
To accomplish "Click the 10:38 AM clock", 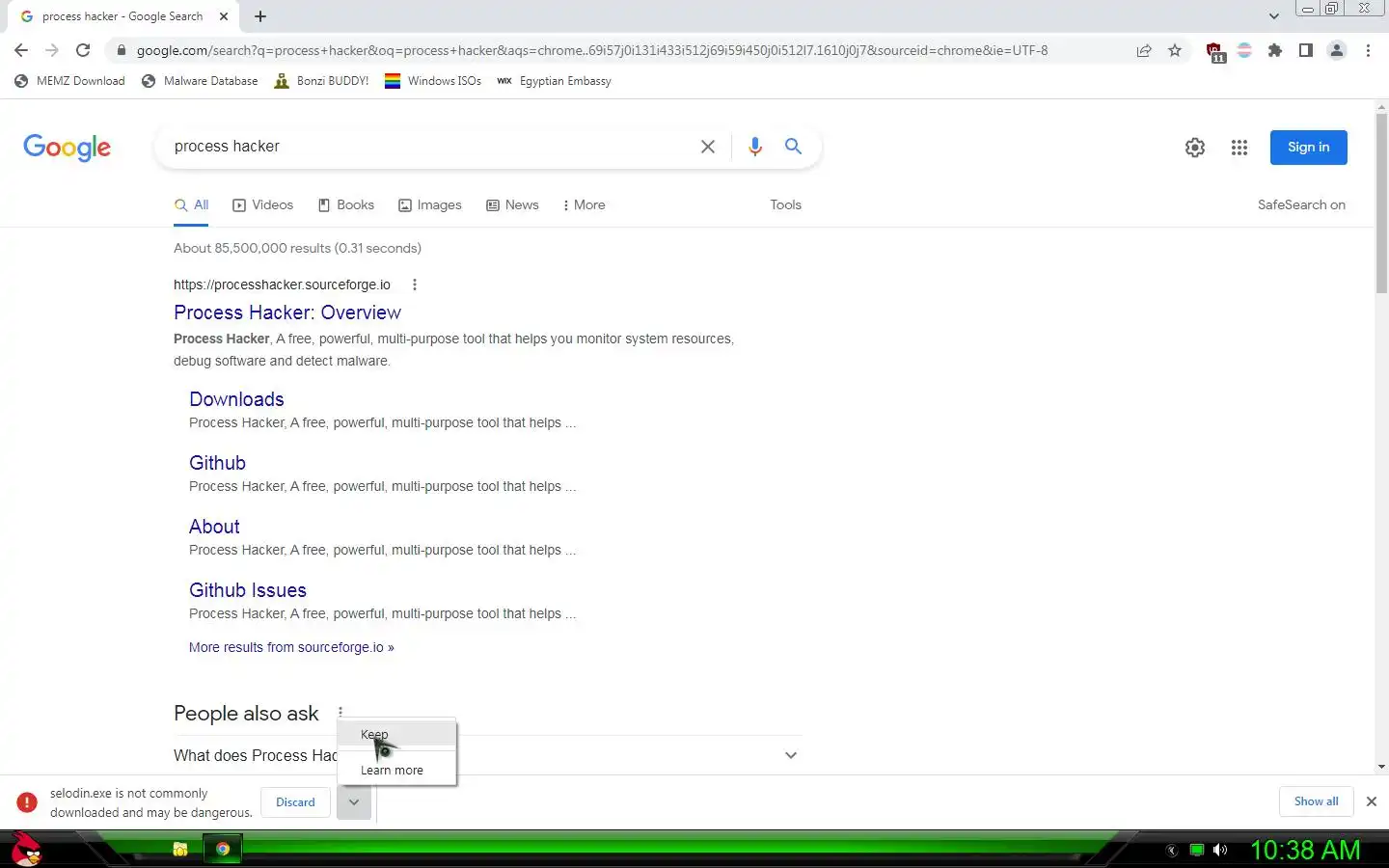I will tap(1304, 850).
